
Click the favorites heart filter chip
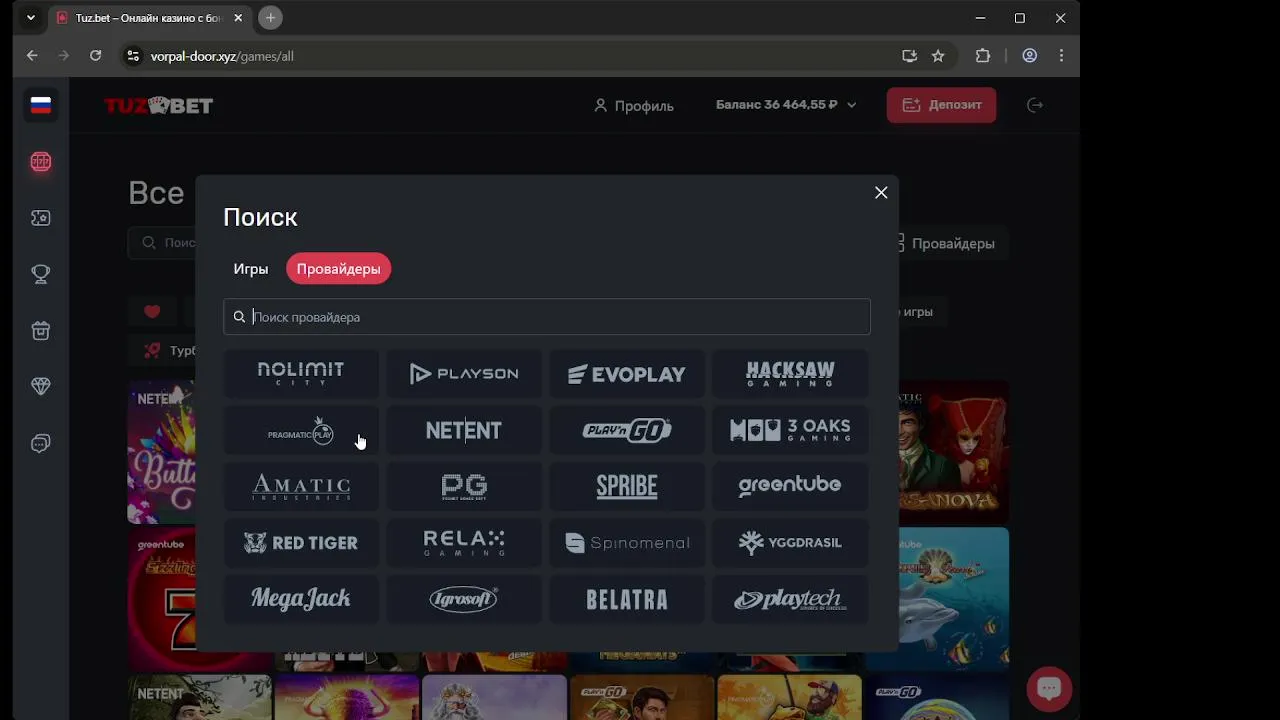pos(152,312)
